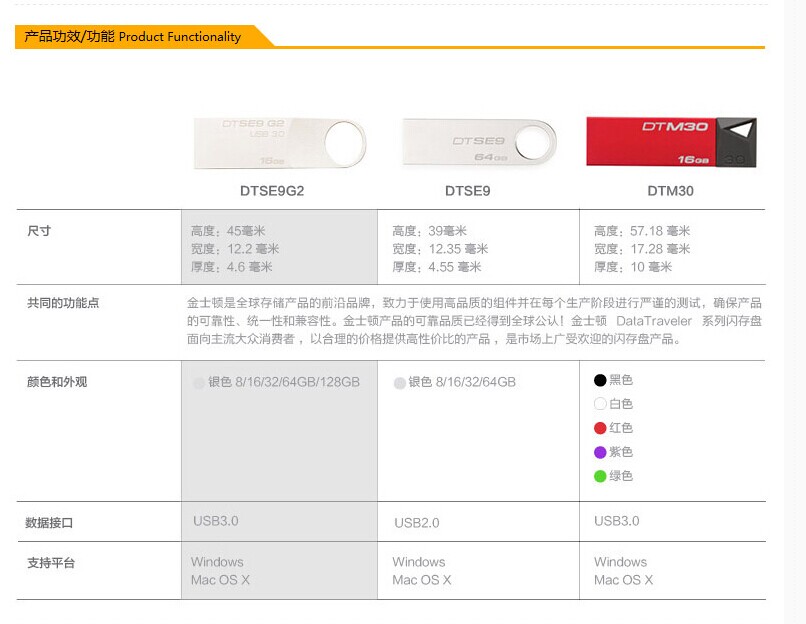Click the DTSE9 product name label

click(467, 191)
